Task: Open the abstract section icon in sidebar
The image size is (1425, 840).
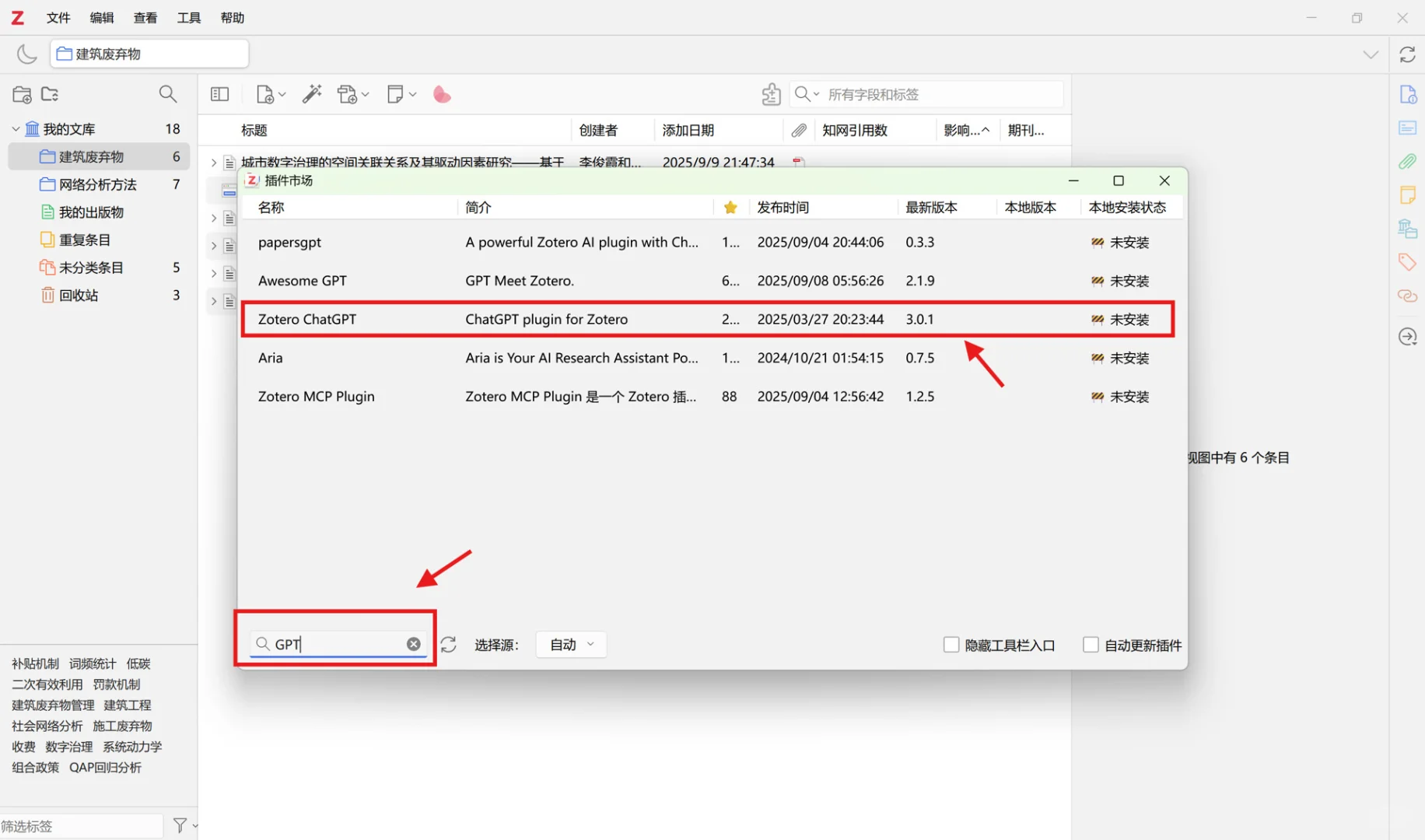Action: [x=1407, y=128]
